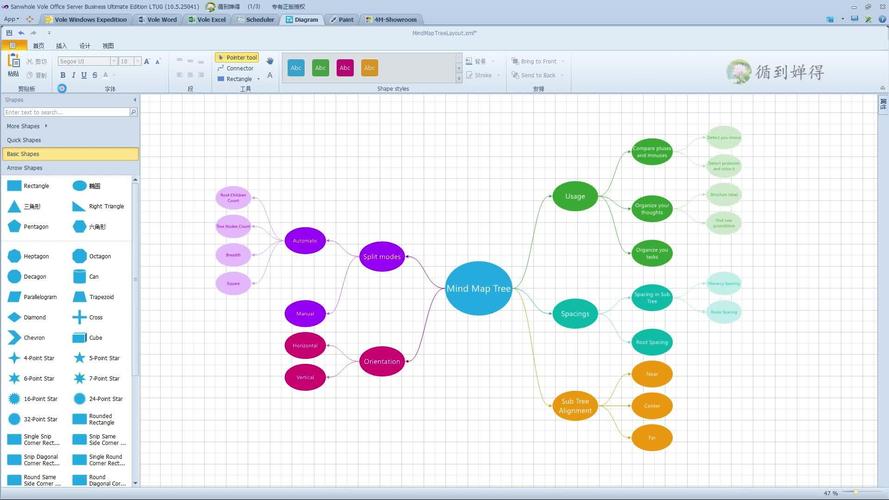Screen dimensions: 889x500
Task: Pick the Rounded Rectangle shape
Action: 95,420
